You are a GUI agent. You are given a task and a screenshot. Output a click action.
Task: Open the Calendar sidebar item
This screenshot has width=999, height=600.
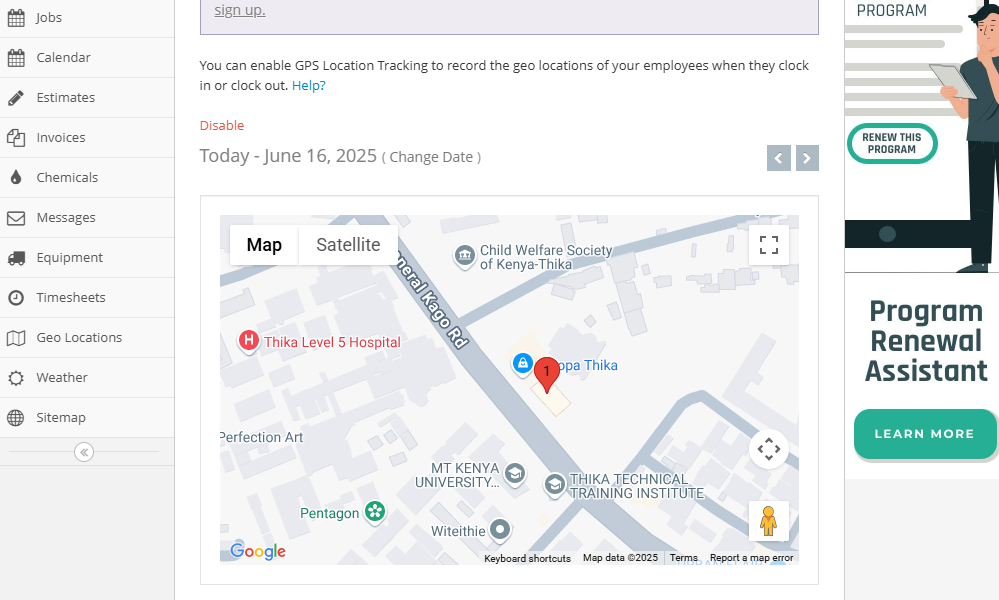tap(87, 58)
